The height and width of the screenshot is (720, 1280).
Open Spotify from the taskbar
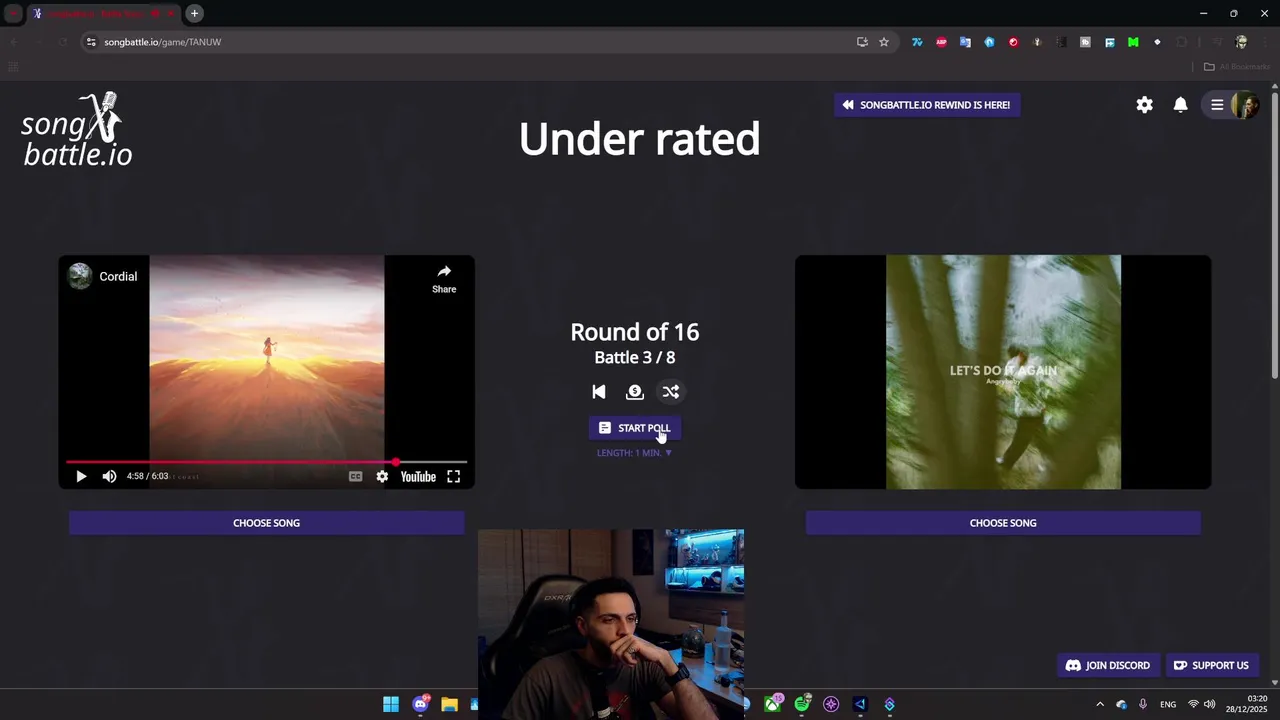click(x=802, y=705)
